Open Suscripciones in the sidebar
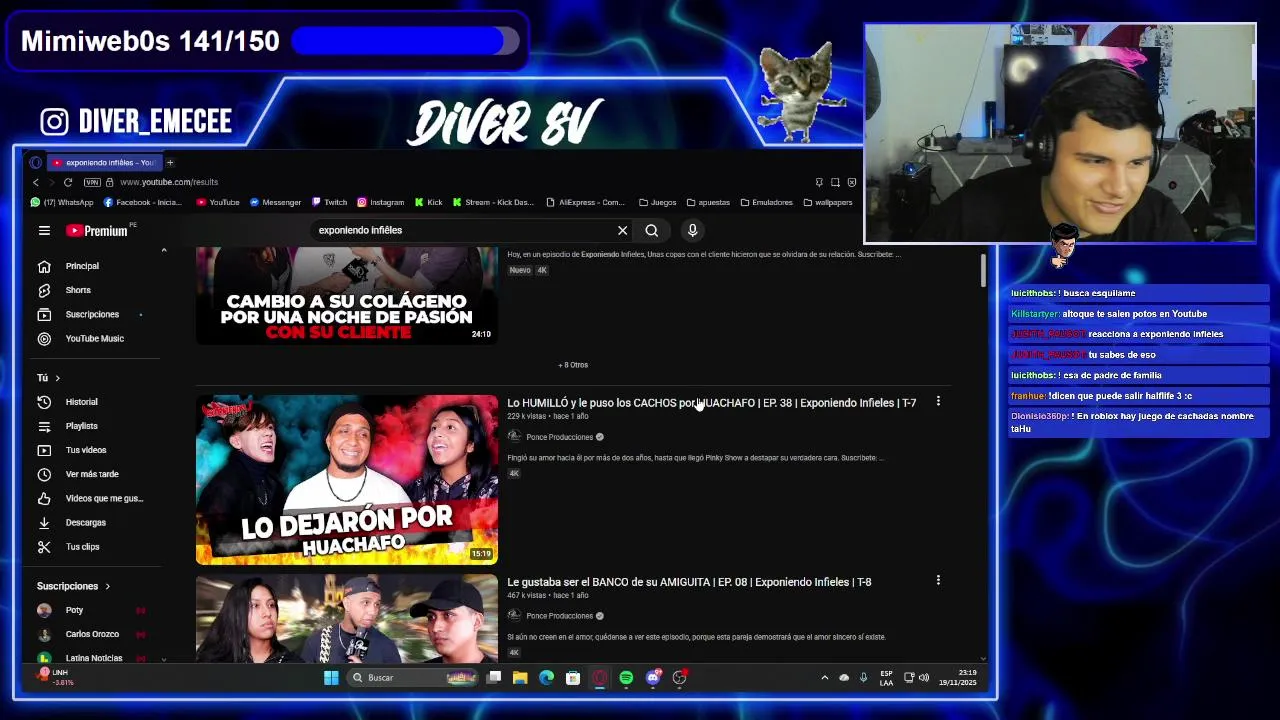This screenshot has height=720, width=1280. point(92,314)
